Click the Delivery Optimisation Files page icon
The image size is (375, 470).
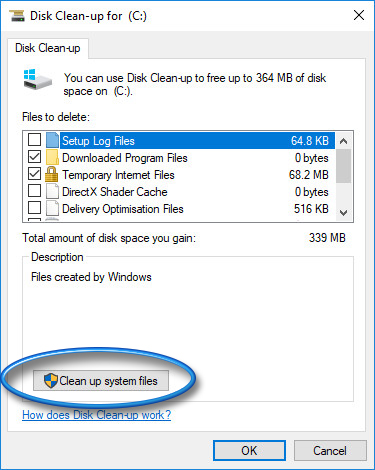[52, 209]
